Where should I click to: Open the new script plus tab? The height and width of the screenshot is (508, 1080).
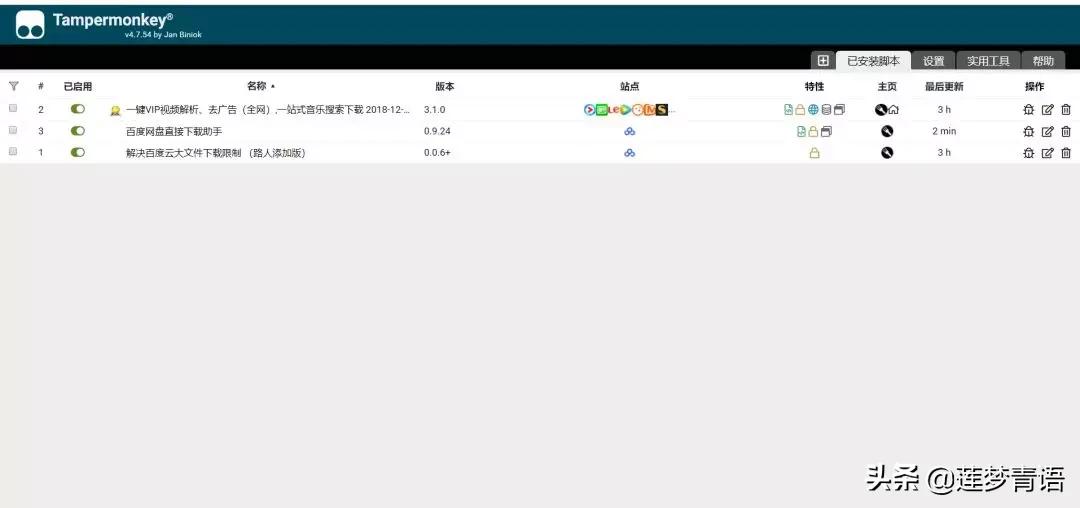pos(822,61)
